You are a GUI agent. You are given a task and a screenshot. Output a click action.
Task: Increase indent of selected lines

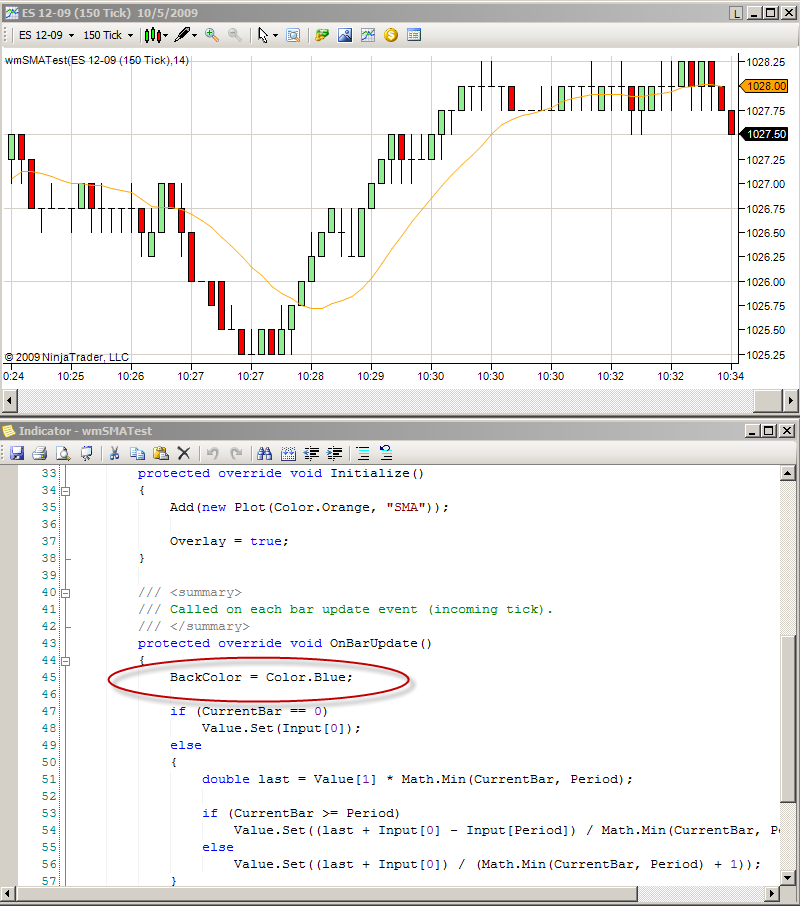coord(334,454)
